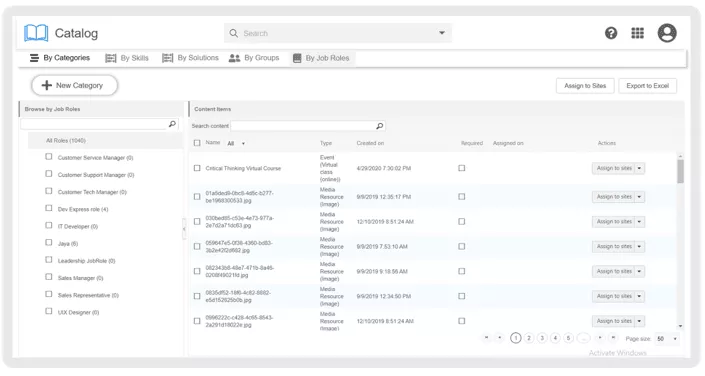This screenshot has width=705, height=376.
Task: Click the top Assign to Sites button
Action: point(585,85)
